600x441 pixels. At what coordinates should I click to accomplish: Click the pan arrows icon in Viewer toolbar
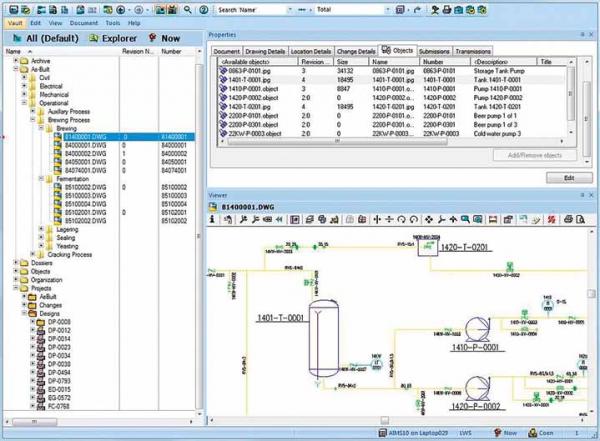click(x=428, y=219)
